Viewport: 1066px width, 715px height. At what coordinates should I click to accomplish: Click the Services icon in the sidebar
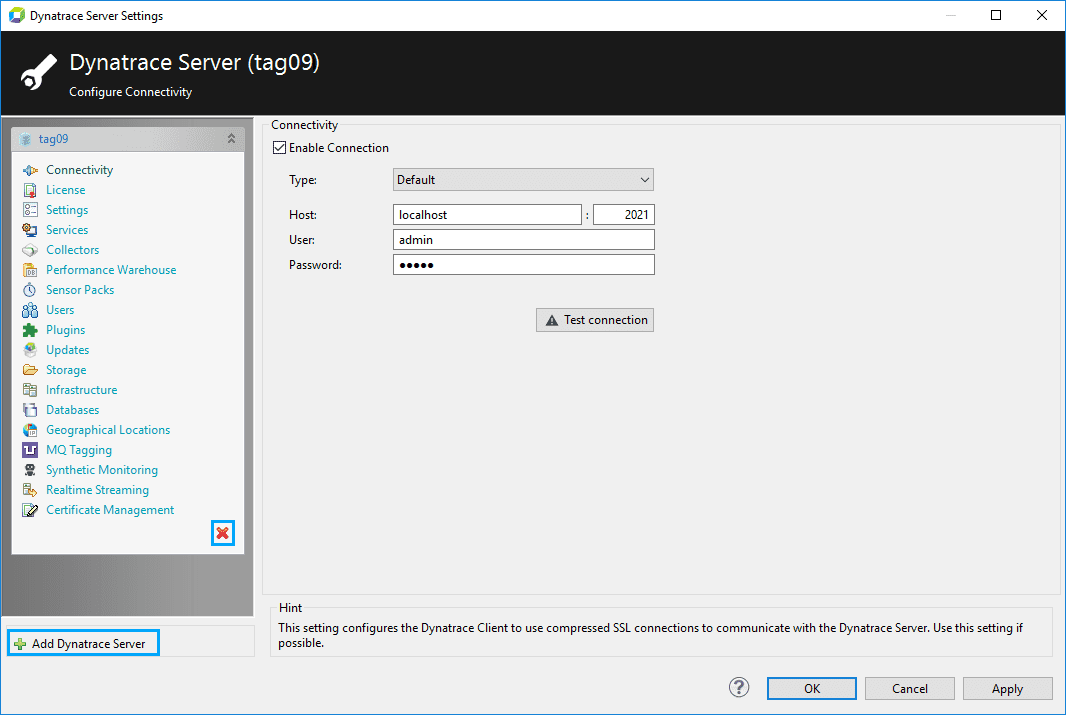pos(30,230)
